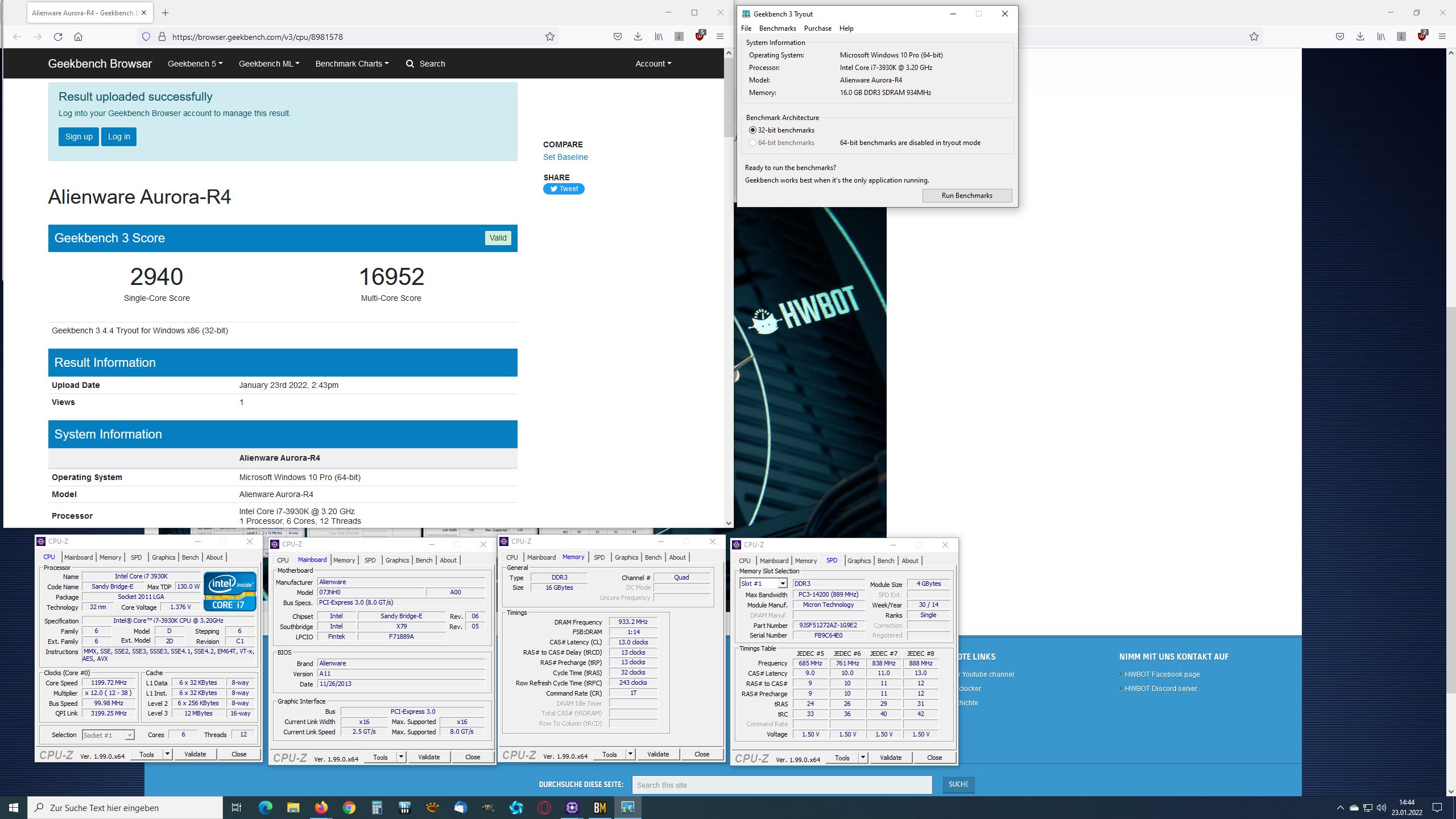Click the browser back arrow
1456x819 pixels.
click(x=17, y=37)
